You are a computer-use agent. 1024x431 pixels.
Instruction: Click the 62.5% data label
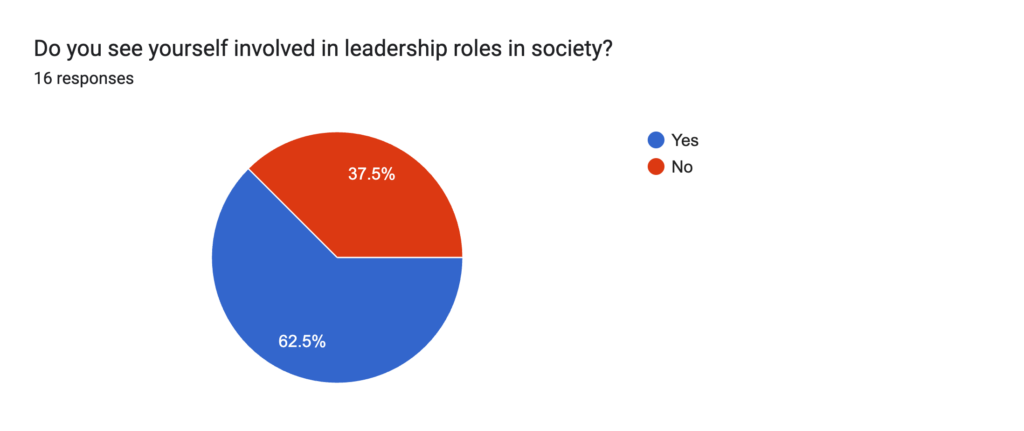tap(302, 341)
